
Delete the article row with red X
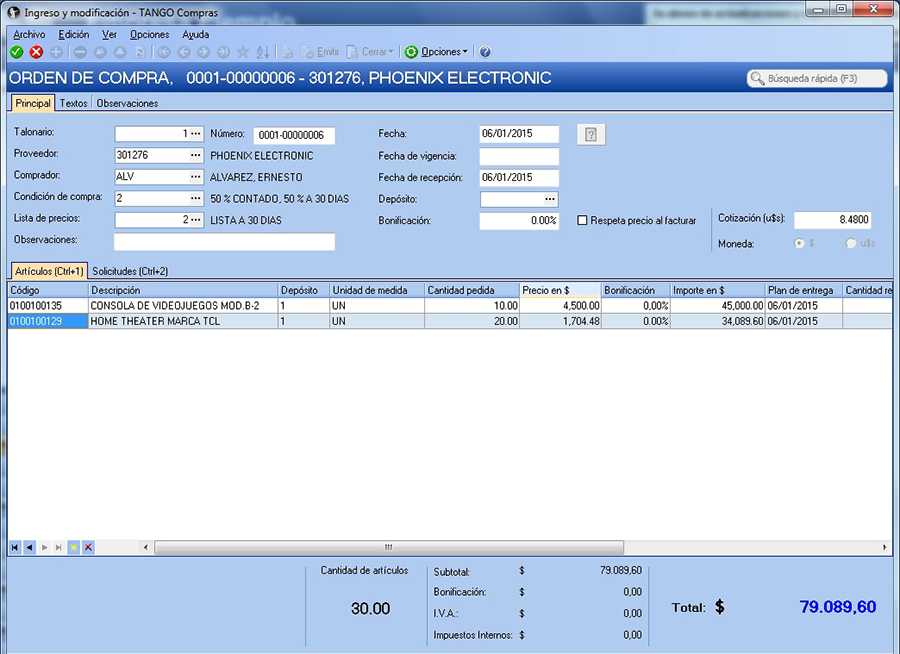pos(88,547)
